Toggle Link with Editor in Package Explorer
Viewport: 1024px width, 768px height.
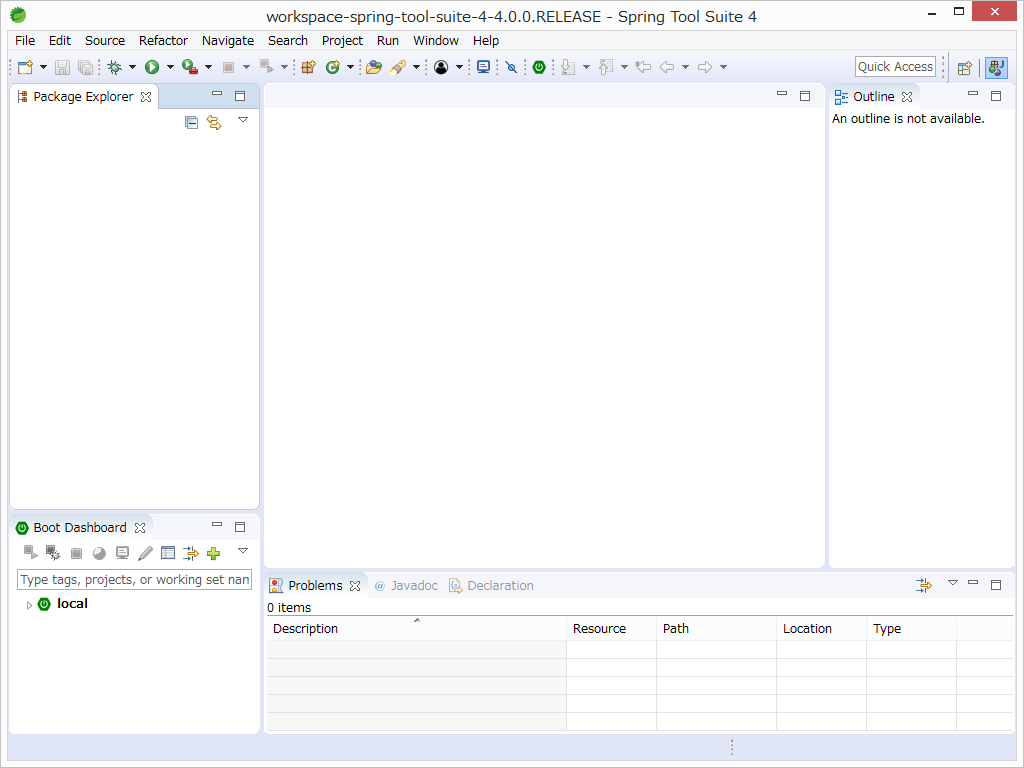click(x=214, y=122)
